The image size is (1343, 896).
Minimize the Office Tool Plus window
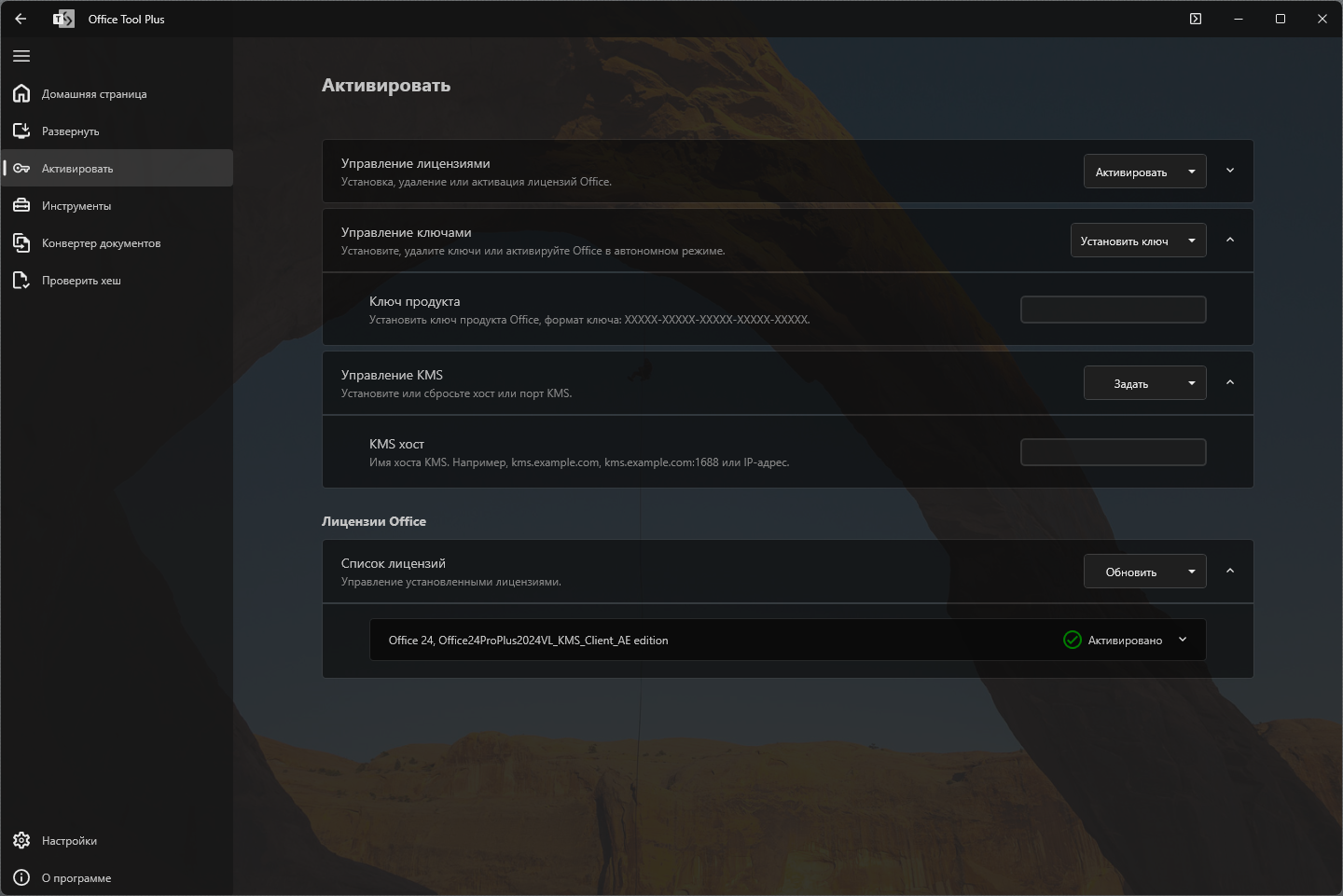[x=1239, y=19]
